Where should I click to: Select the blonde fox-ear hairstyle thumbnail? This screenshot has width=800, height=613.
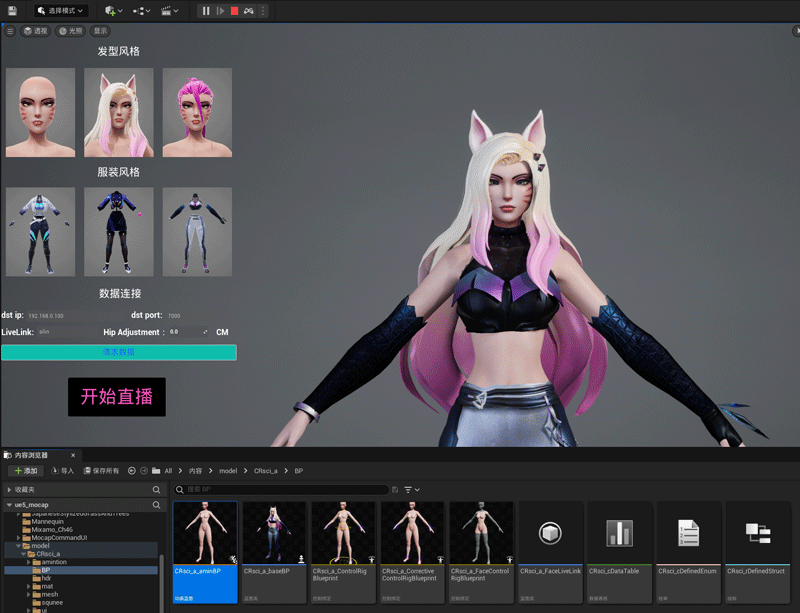119,112
